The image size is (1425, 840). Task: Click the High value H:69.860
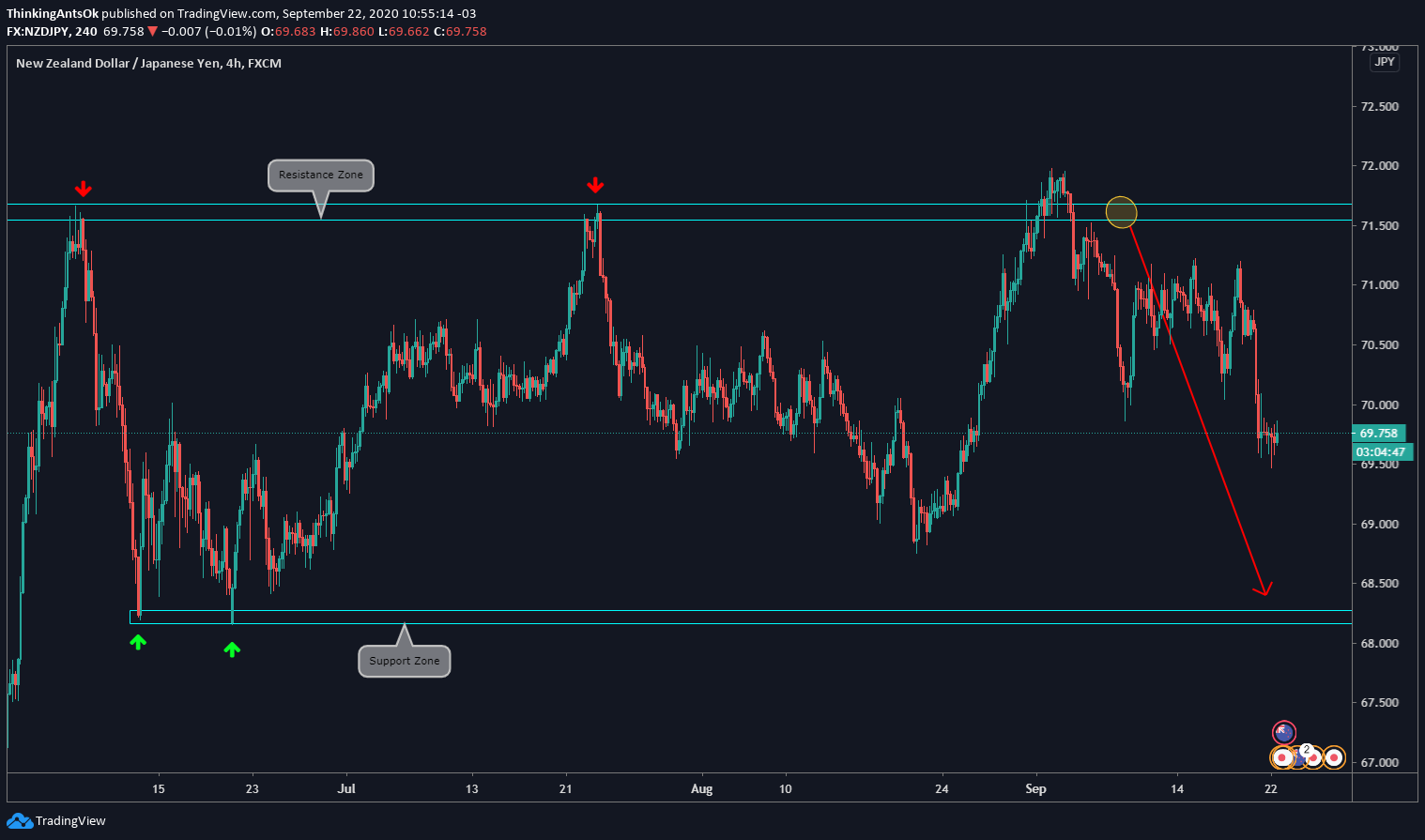tap(347, 31)
